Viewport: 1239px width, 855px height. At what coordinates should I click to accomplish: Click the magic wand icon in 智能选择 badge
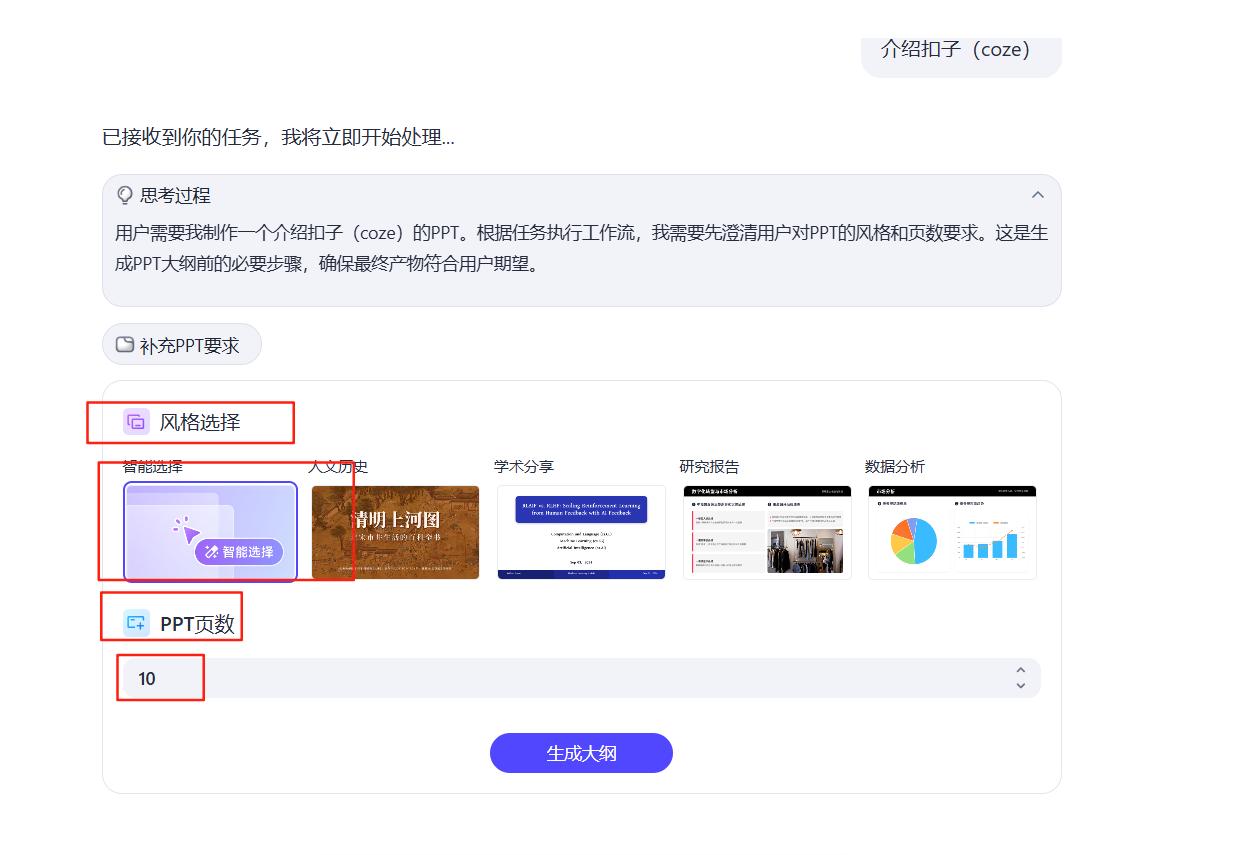pyautogui.click(x=211, y=552)
